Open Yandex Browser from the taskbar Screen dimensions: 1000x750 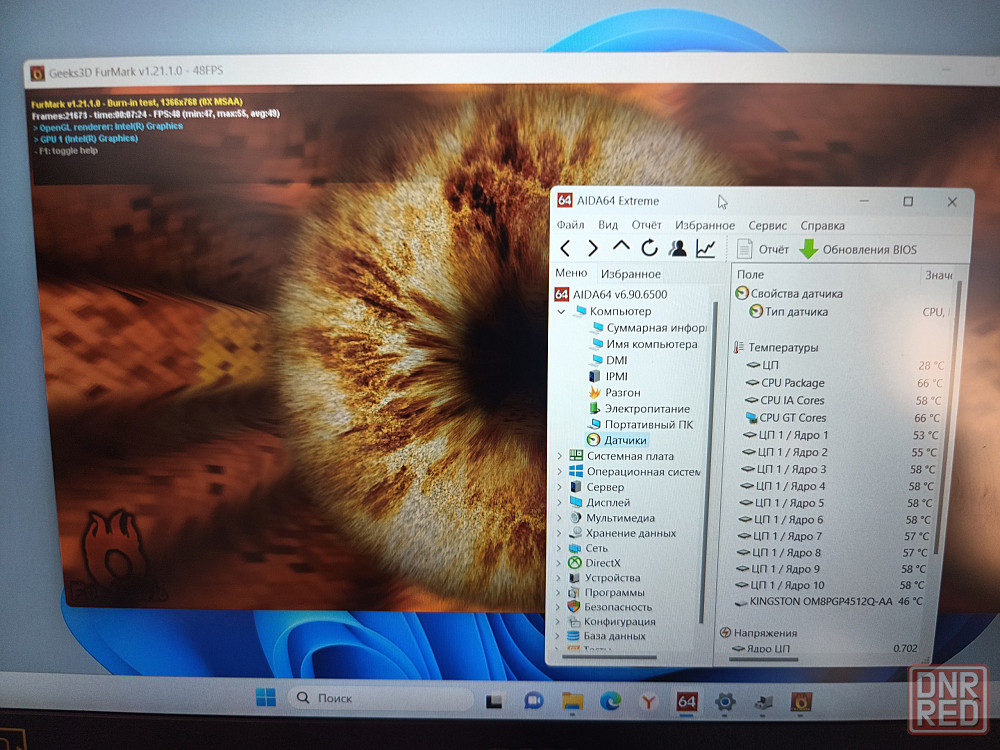[x=649, y=702]
